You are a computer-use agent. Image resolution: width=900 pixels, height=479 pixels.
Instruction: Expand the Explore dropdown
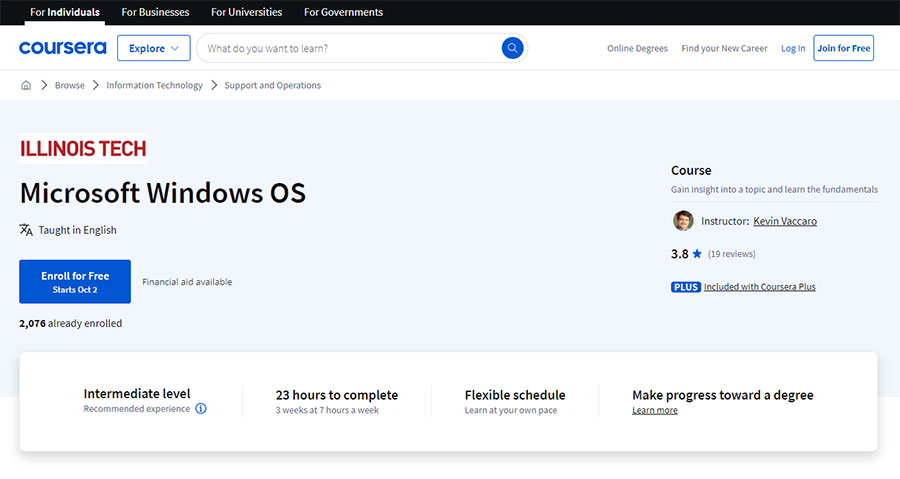click(154, 48)
